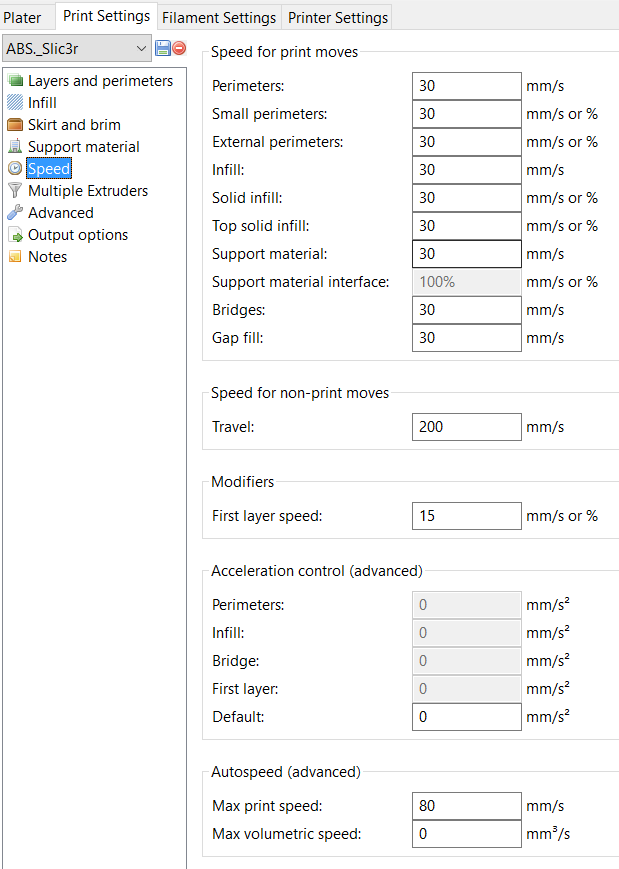Switch to the Plater tab

click(x=23, y=17)
